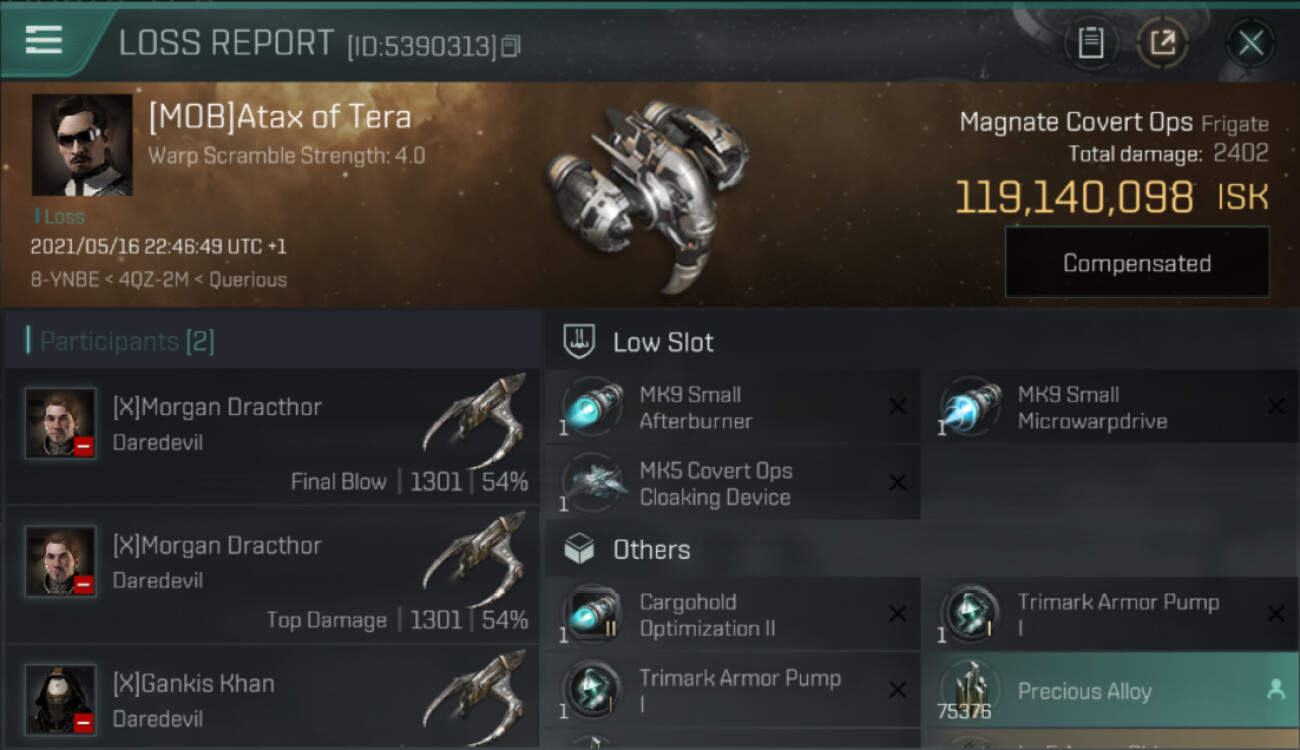Screen dimensions: 1300x750
Task: Click the share report icon
Action: 1162,43
